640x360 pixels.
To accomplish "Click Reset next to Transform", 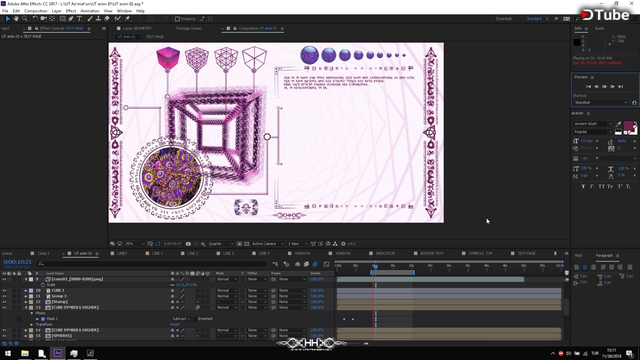I will pos(174,324).
